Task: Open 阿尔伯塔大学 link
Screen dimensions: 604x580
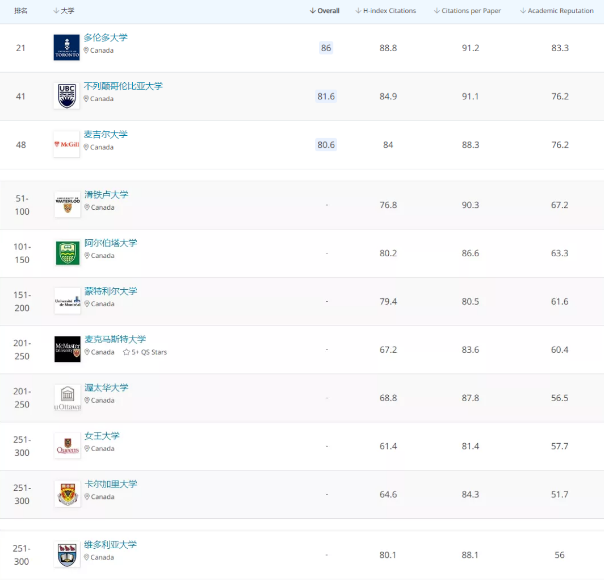Action: [x=111, y=243]
